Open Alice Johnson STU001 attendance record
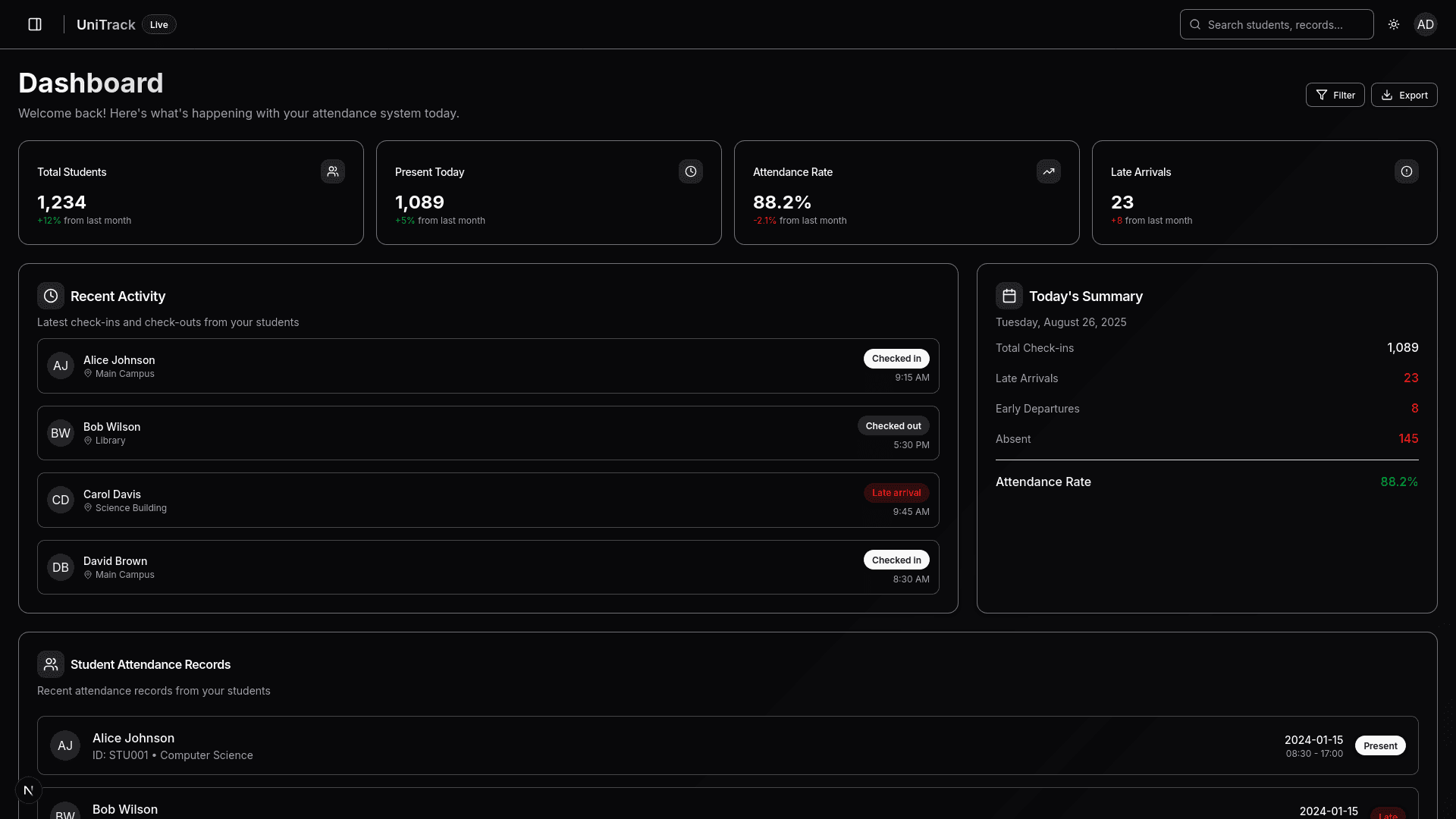1456x819 pixels. tap(727, 745)
